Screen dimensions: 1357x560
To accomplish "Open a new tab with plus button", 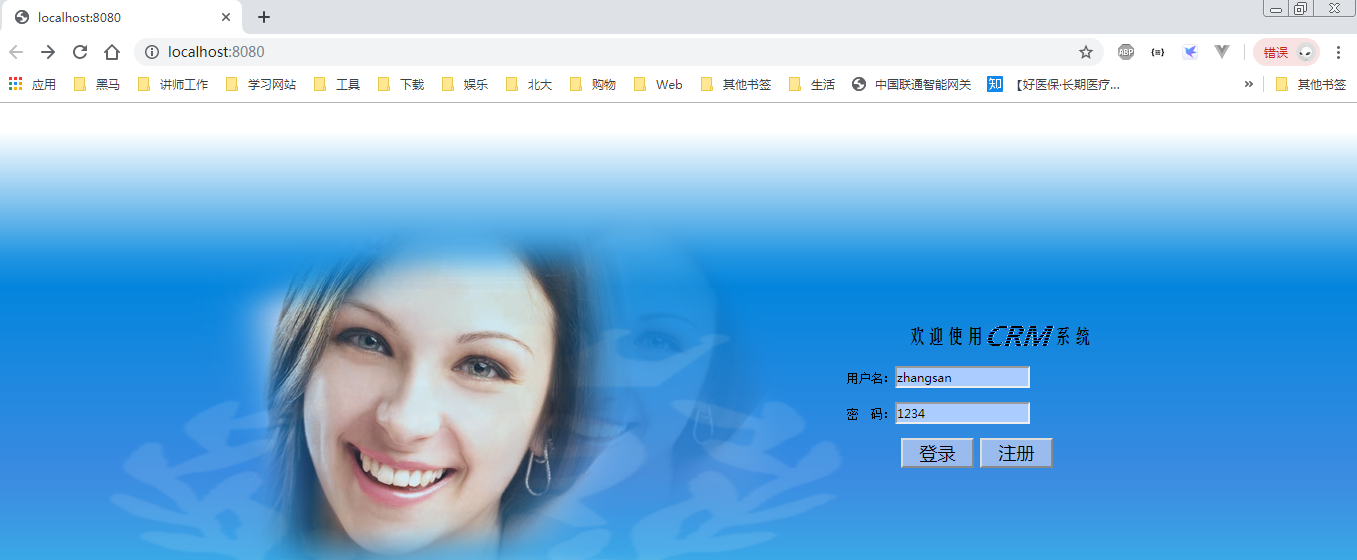I will click(x=264, y=17).
